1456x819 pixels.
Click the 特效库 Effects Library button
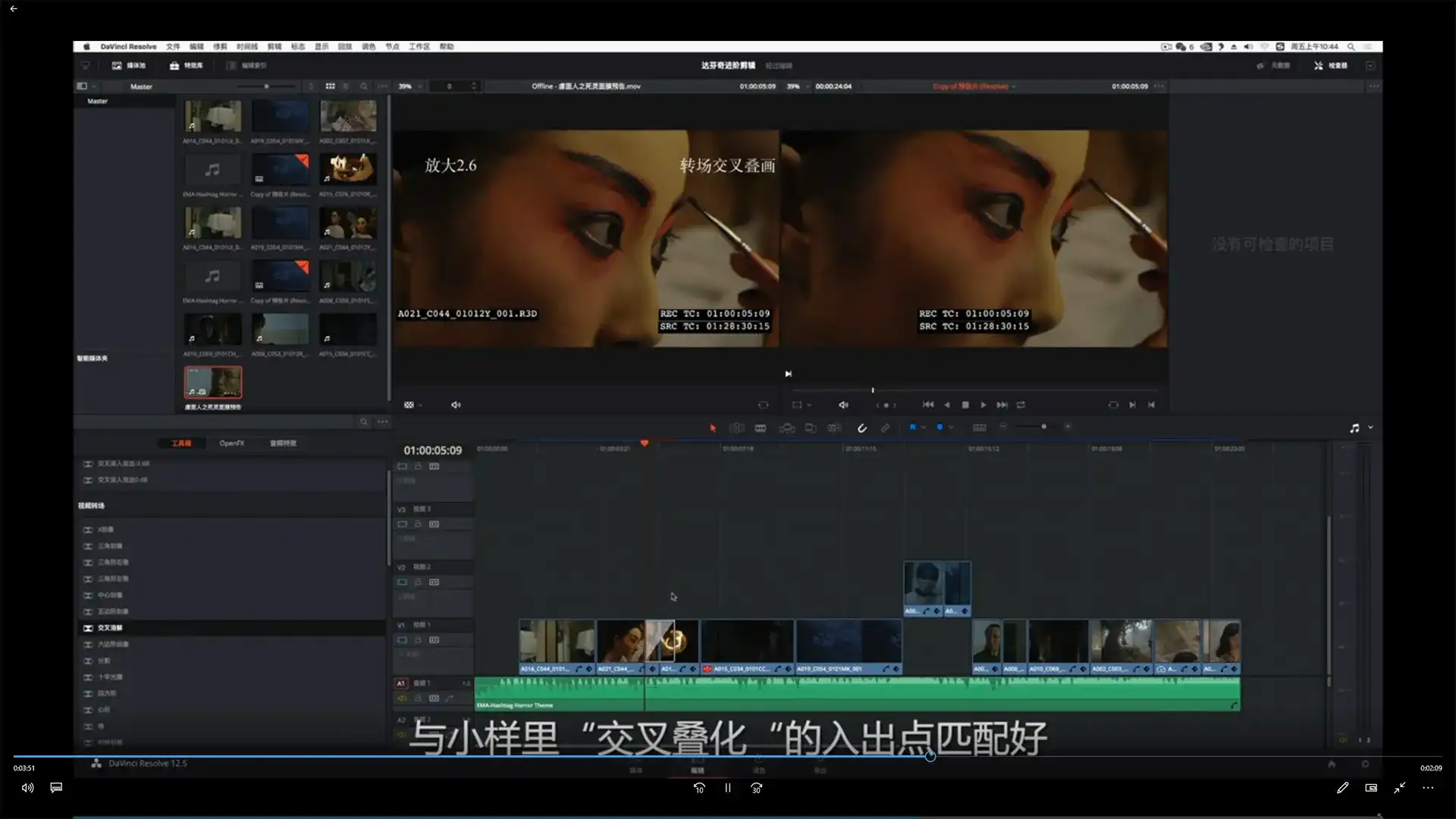click(x=186, y=66)
